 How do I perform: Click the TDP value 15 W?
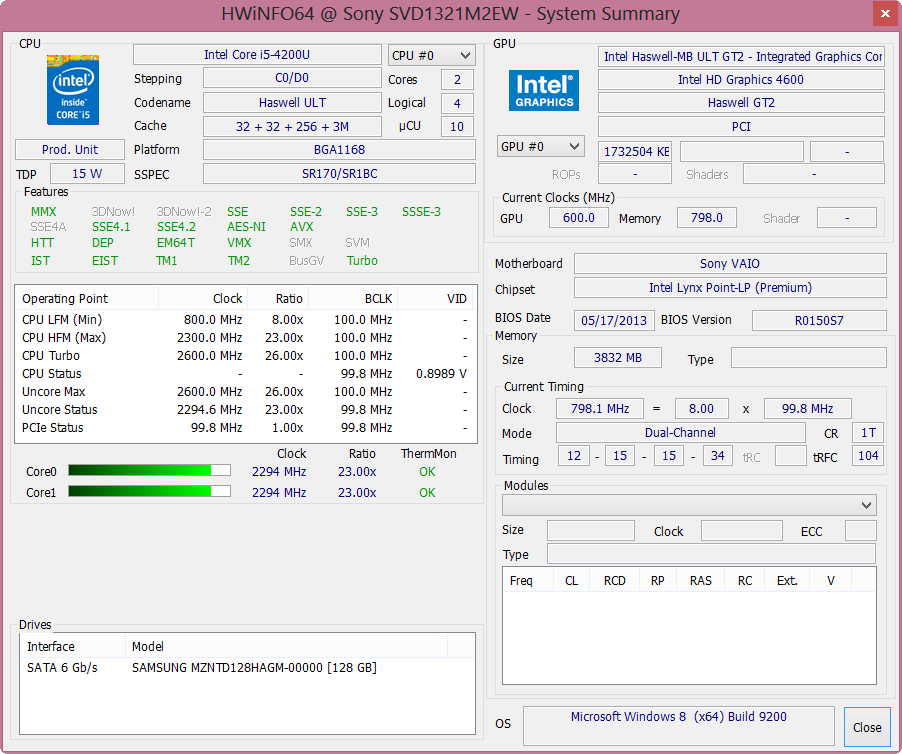87,174
